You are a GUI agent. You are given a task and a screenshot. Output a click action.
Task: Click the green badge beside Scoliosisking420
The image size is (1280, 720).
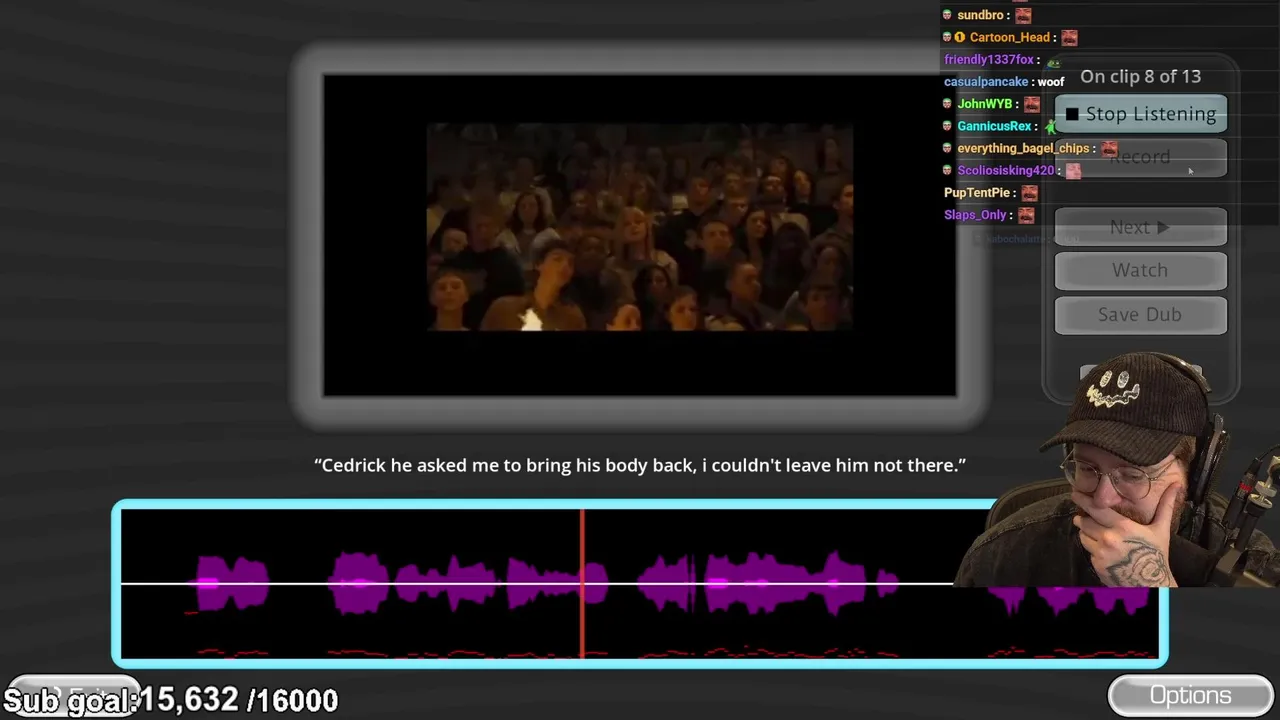coord(947,170)
